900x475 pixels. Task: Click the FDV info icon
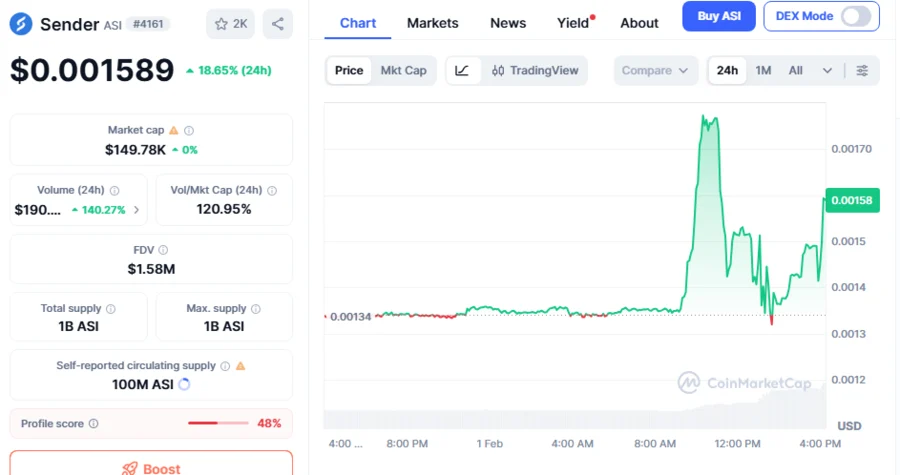[163, 250]
